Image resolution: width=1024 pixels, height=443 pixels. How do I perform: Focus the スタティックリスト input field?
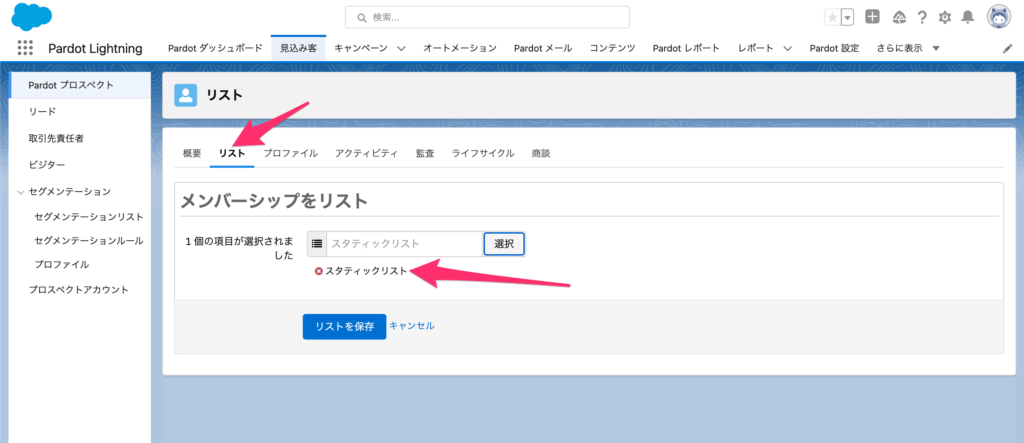(404, 244)
